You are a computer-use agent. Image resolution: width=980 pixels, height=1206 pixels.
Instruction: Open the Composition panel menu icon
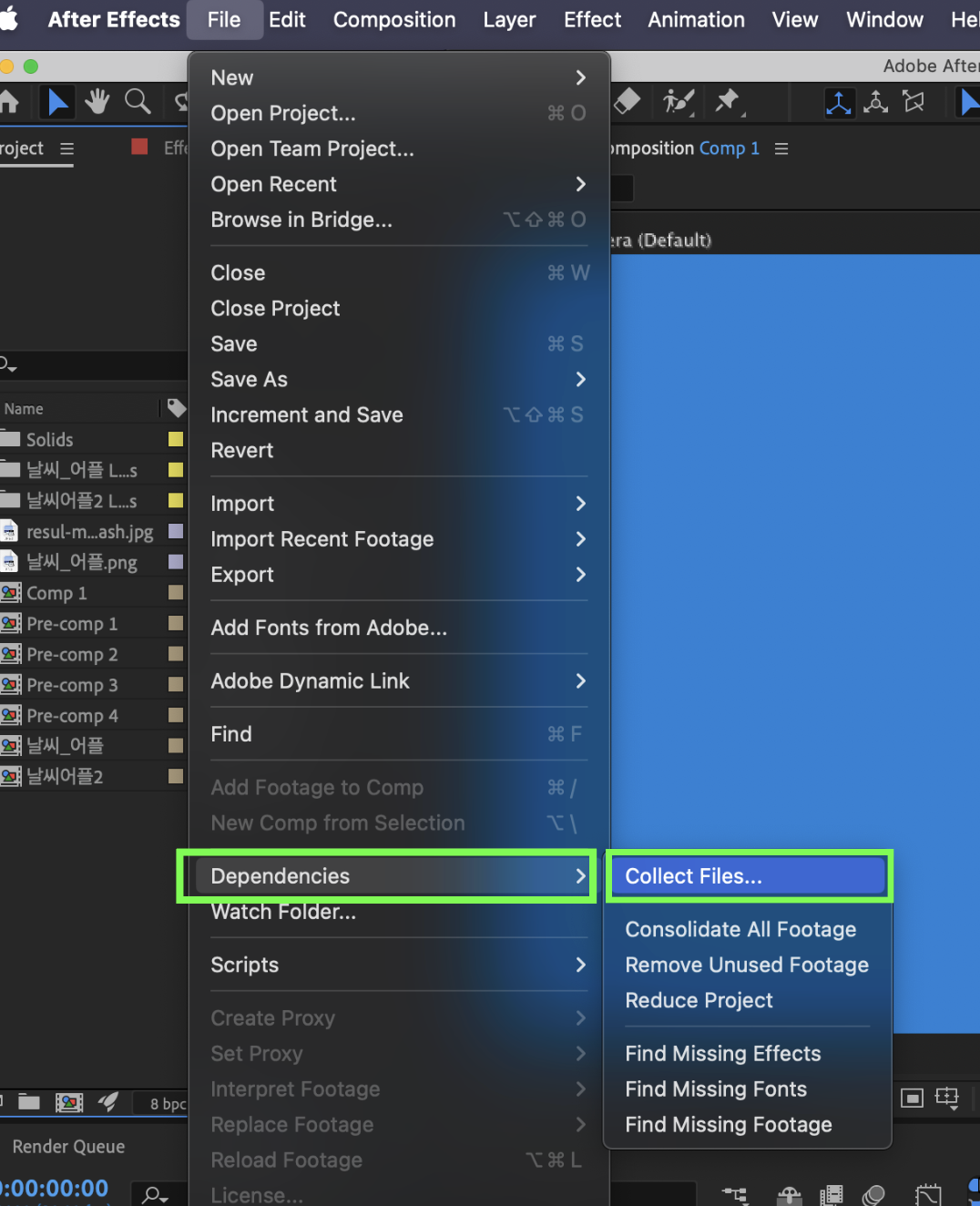pyautogui.click(x=781, y=148)
